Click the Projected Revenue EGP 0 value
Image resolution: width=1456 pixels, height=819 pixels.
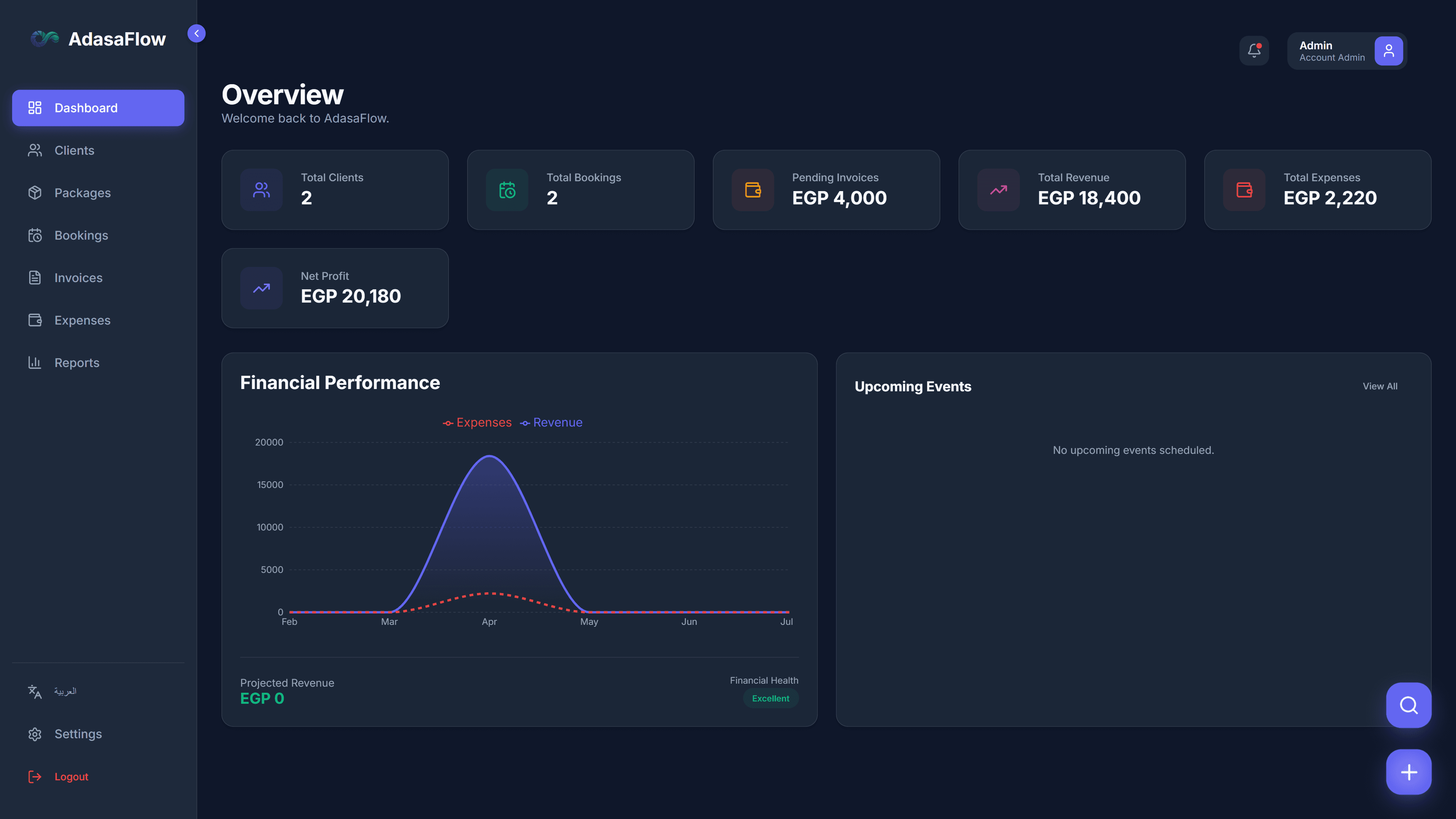click(x=262, y=698)
